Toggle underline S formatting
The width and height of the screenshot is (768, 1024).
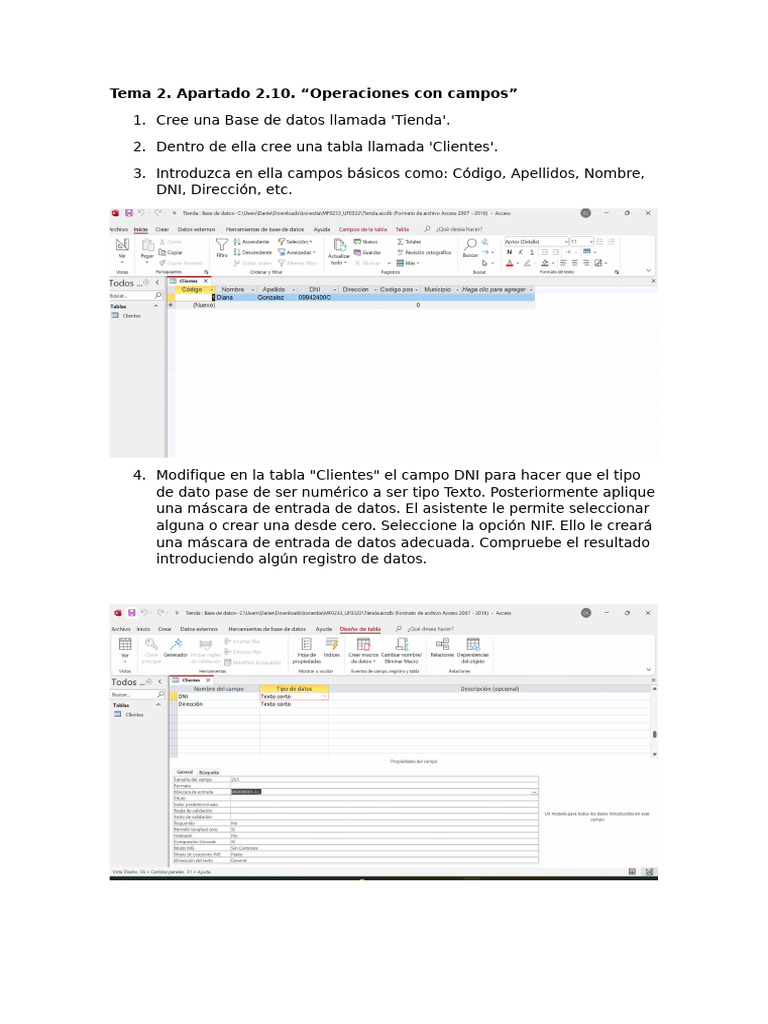tap(532, 252)
